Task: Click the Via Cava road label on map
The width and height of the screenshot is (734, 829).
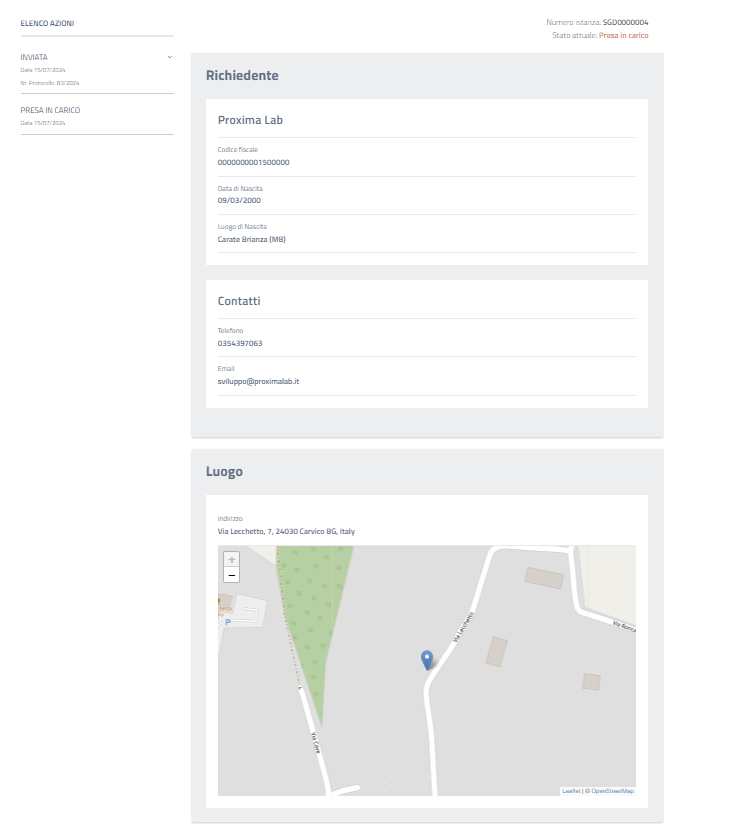Action: (314, 742)
